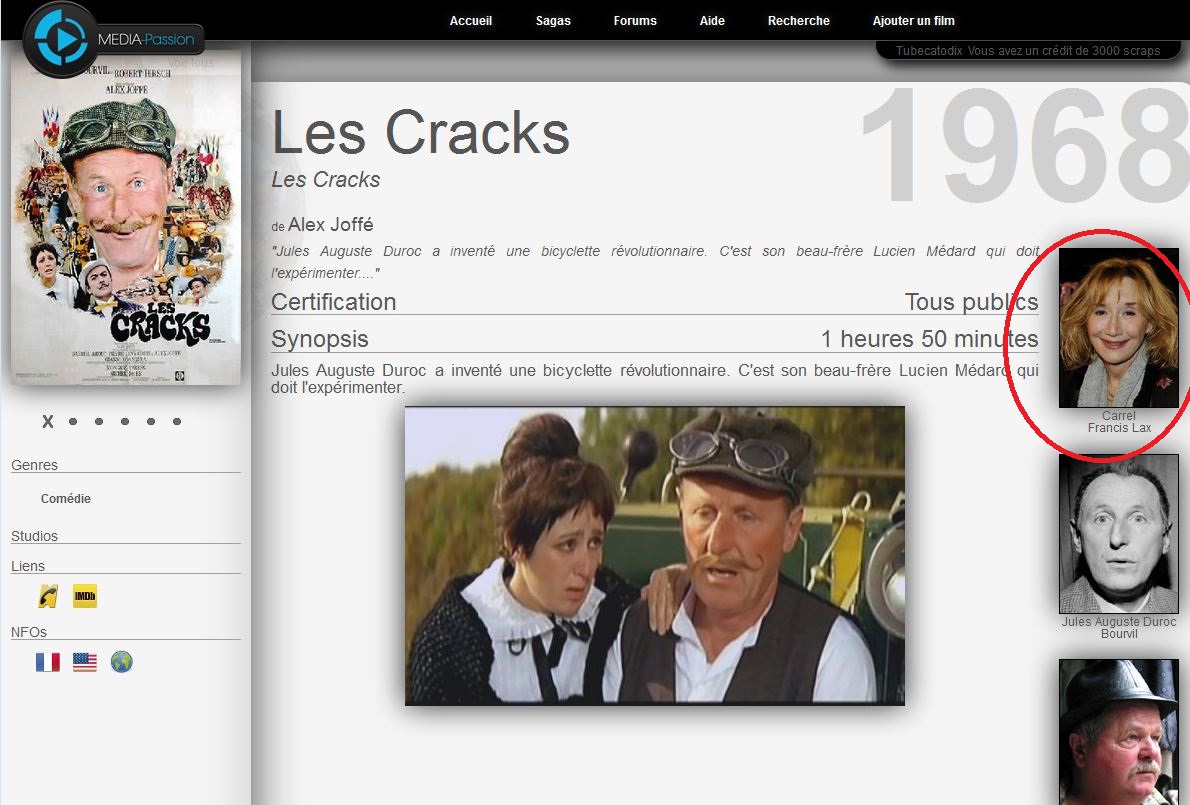Click the italic Les Cracks original title
The width and height of the screenshot is (1190, 805).
(326, 180)
